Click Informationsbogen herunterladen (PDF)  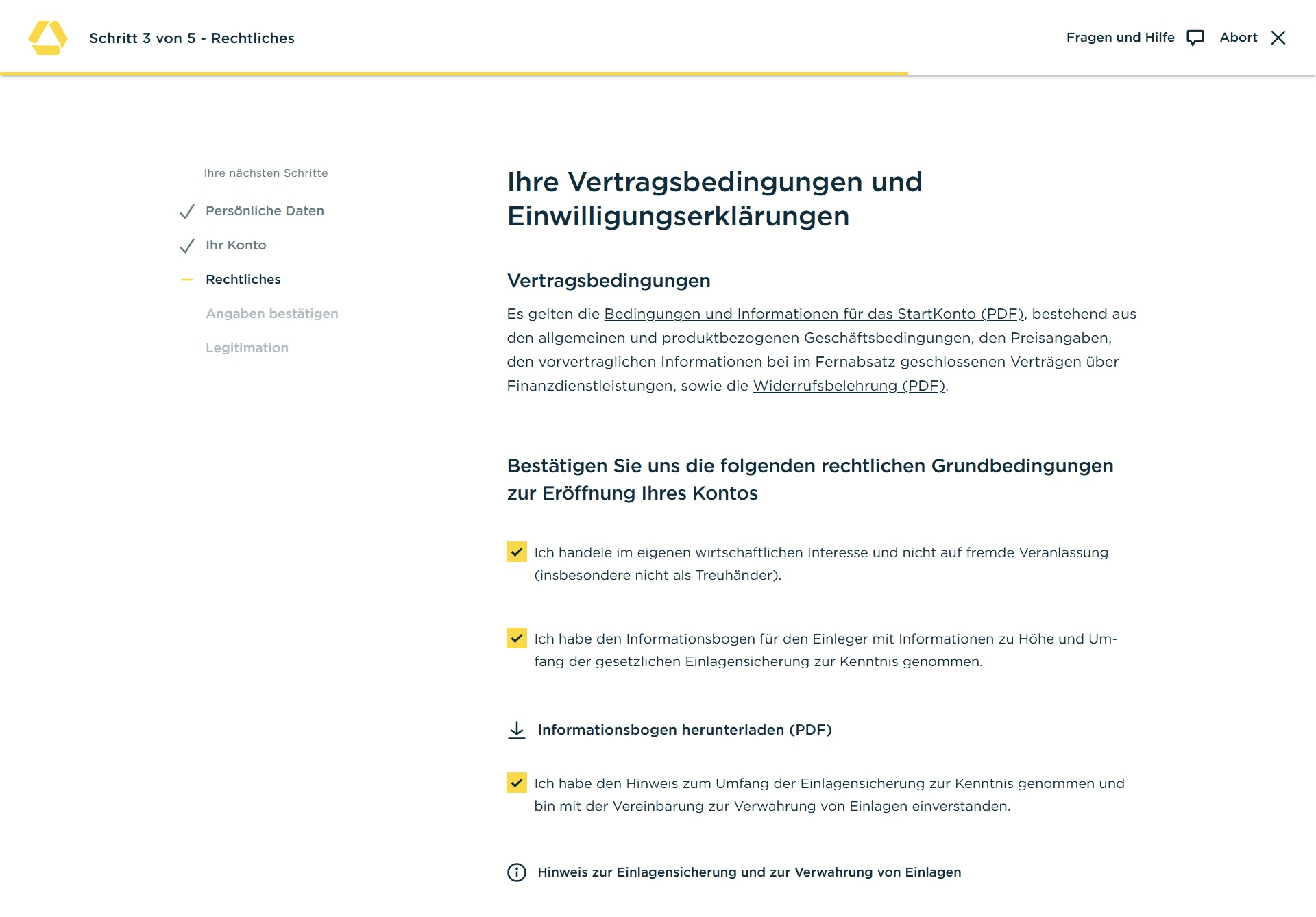[x=684, y=730]
